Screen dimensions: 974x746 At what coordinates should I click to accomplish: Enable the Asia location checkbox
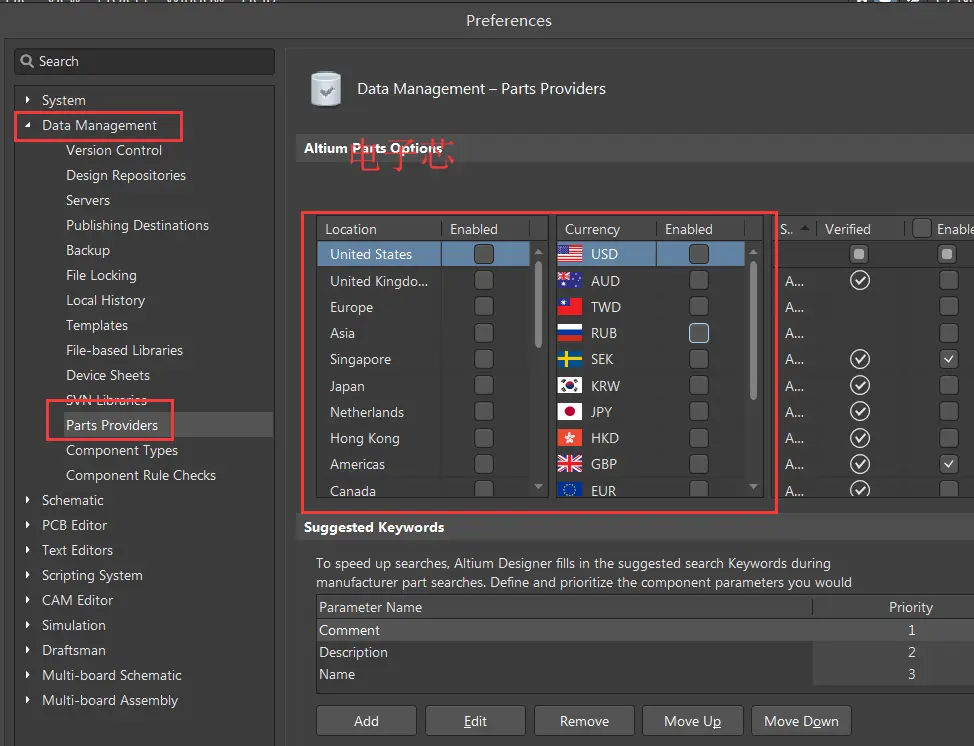pyautogui.click(x=484, y=333)
